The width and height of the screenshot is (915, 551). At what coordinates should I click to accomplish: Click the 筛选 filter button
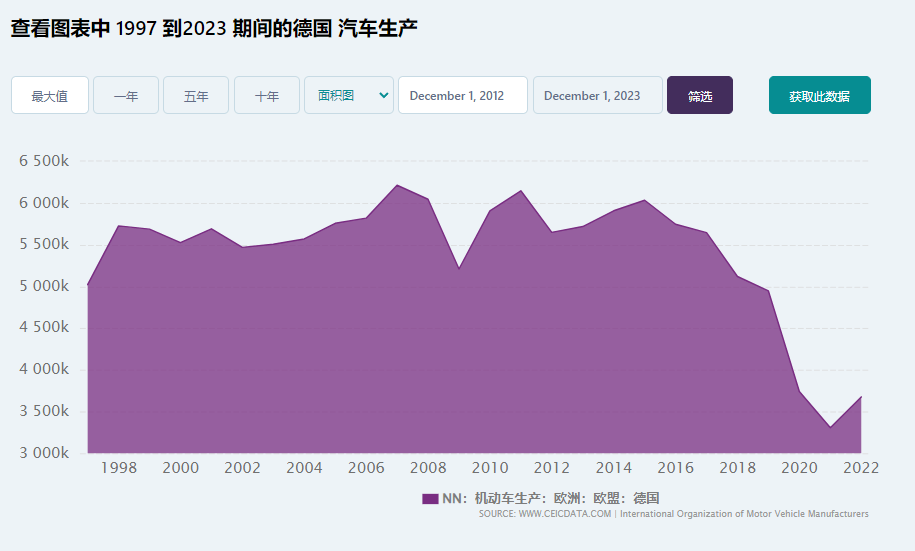click(700, 95)
